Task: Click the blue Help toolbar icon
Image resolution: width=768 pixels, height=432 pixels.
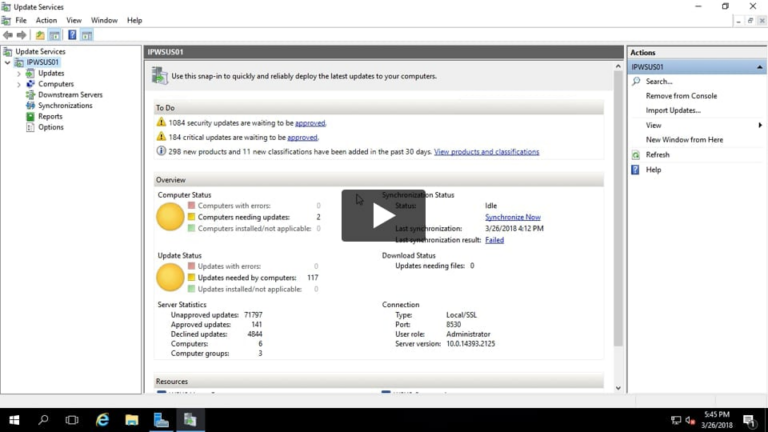Action: click(72, 35)
